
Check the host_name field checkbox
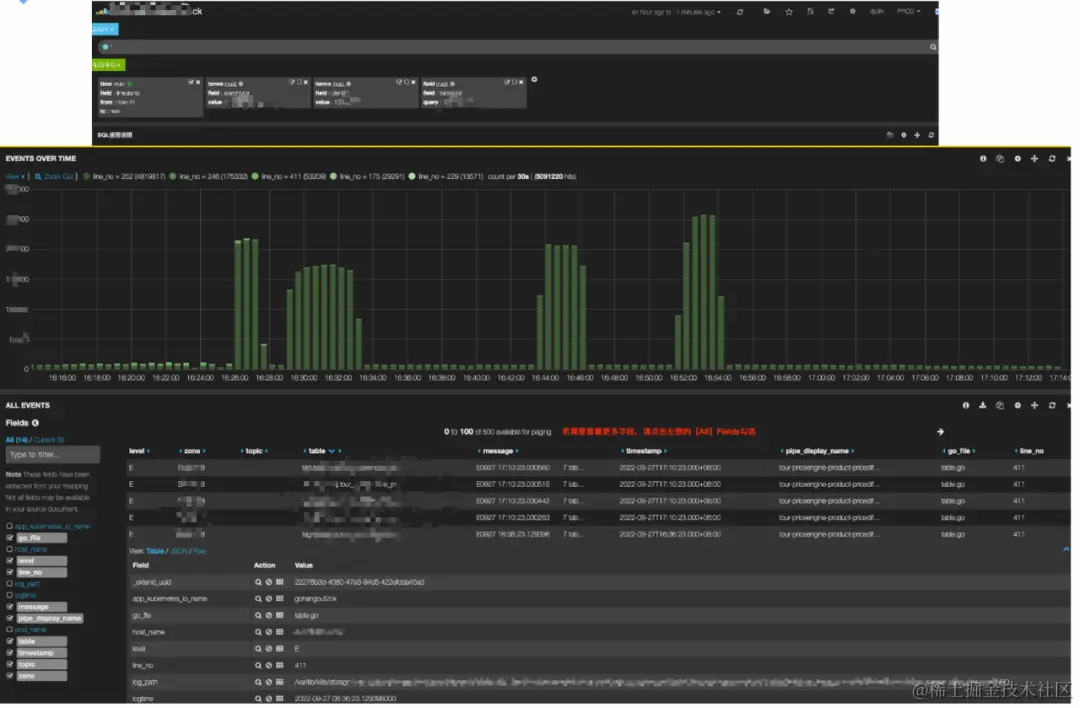[10, 550]
